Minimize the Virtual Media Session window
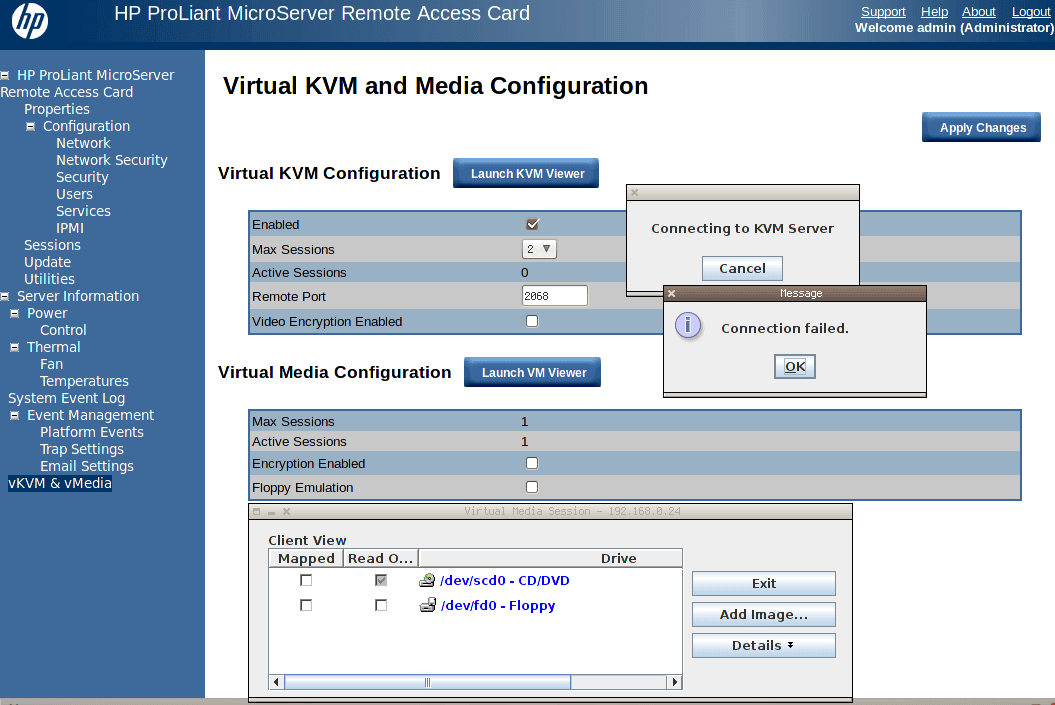The width and height of the screenshot is (1055, 705). tap(272, 512)
